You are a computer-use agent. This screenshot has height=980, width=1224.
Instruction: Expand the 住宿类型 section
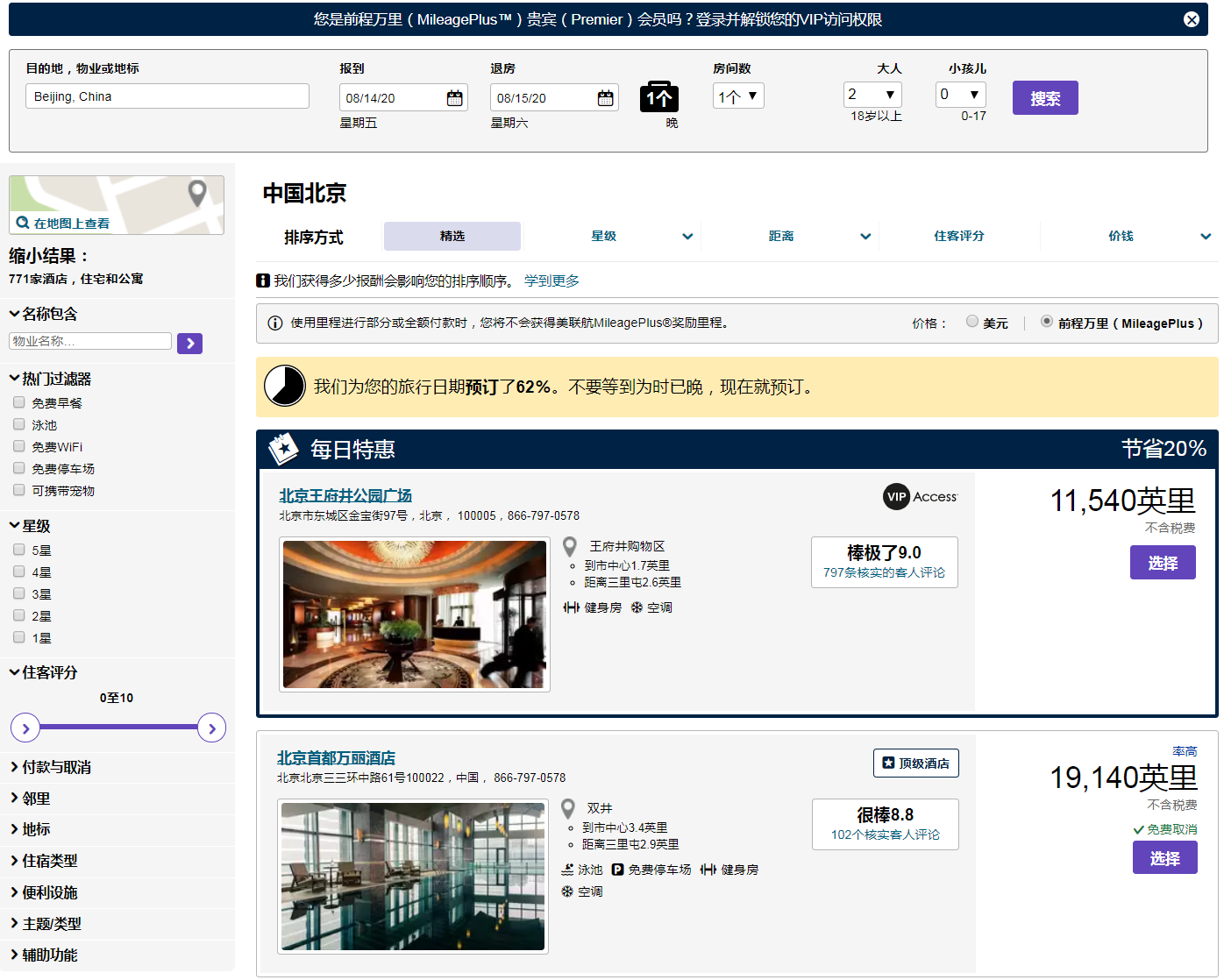[44, 861]
